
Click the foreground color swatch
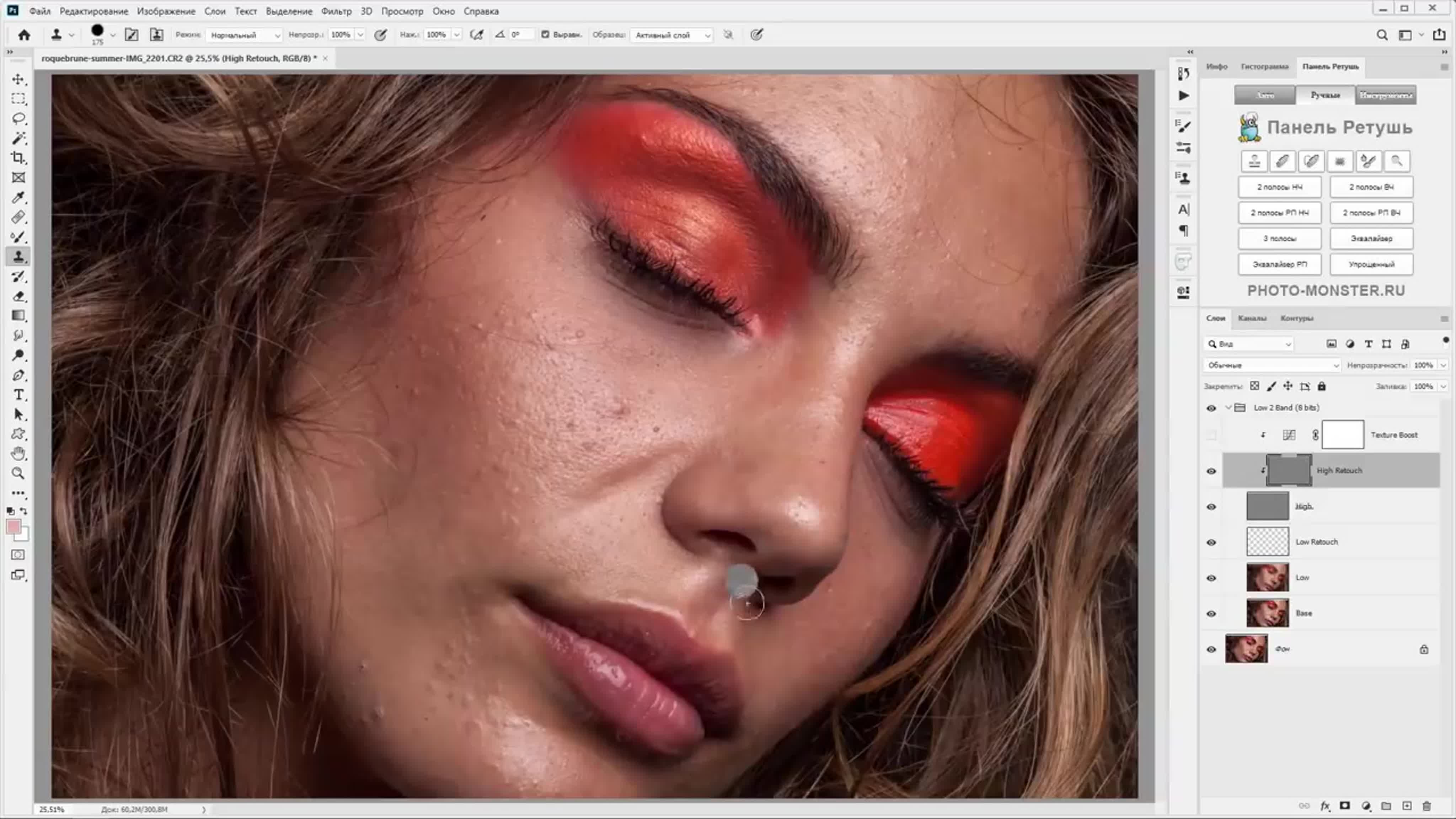tap(13, 527)
